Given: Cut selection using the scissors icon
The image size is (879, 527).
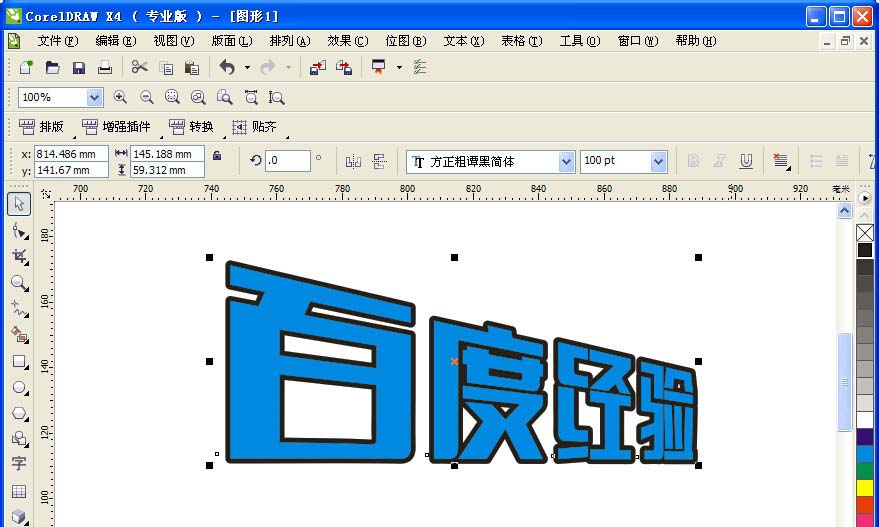Looking at the screenshot, I should pos(140,68).
